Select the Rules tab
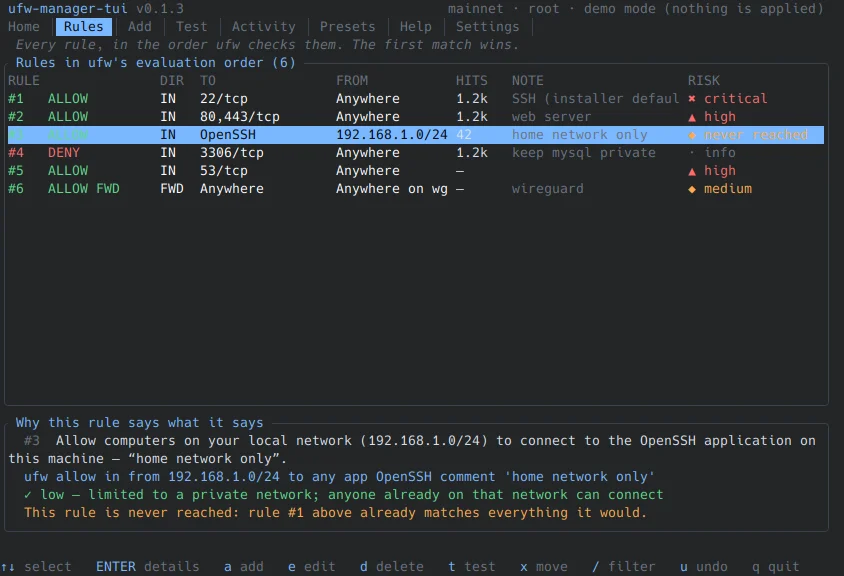This screenshot has height=576, width=844. pos(83,26)
